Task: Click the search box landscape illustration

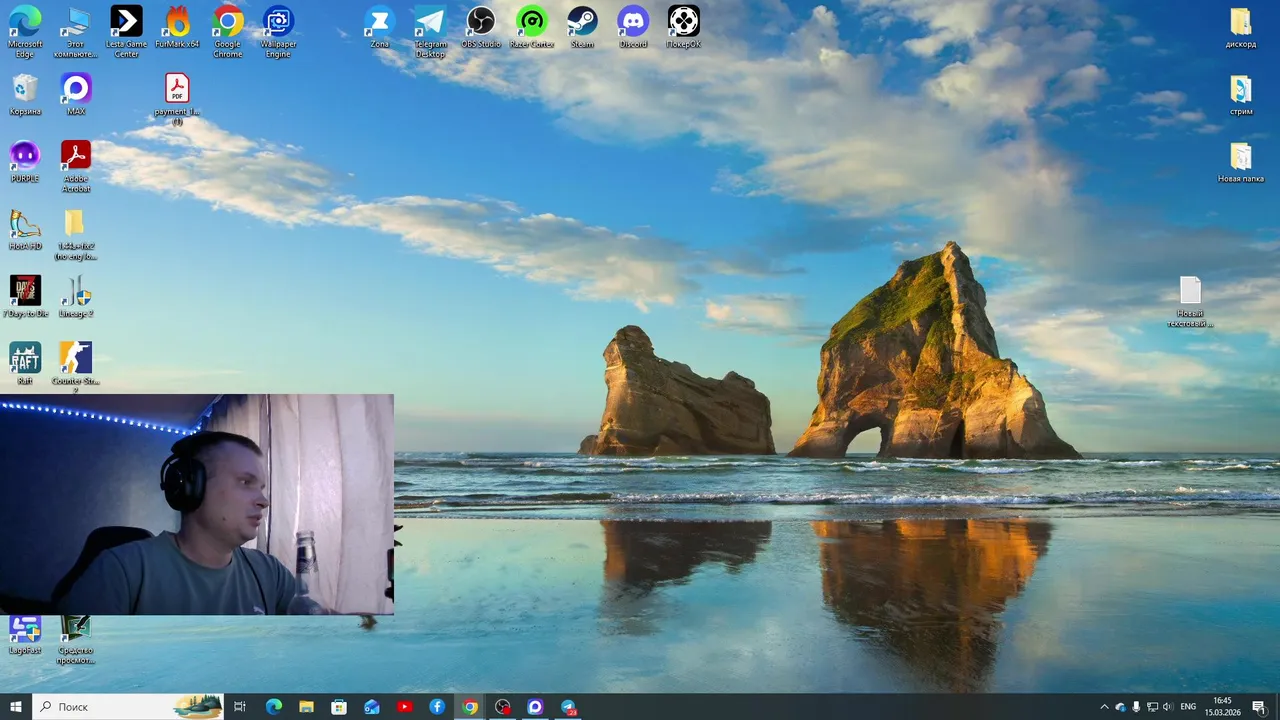Action: tap(197, 706)
